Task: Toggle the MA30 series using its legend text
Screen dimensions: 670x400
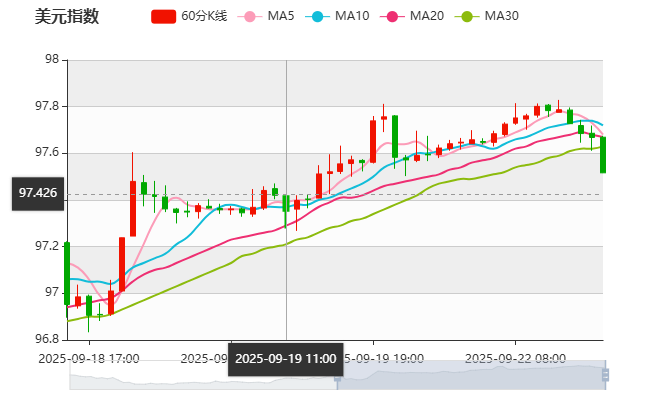Action: [501, 17]
